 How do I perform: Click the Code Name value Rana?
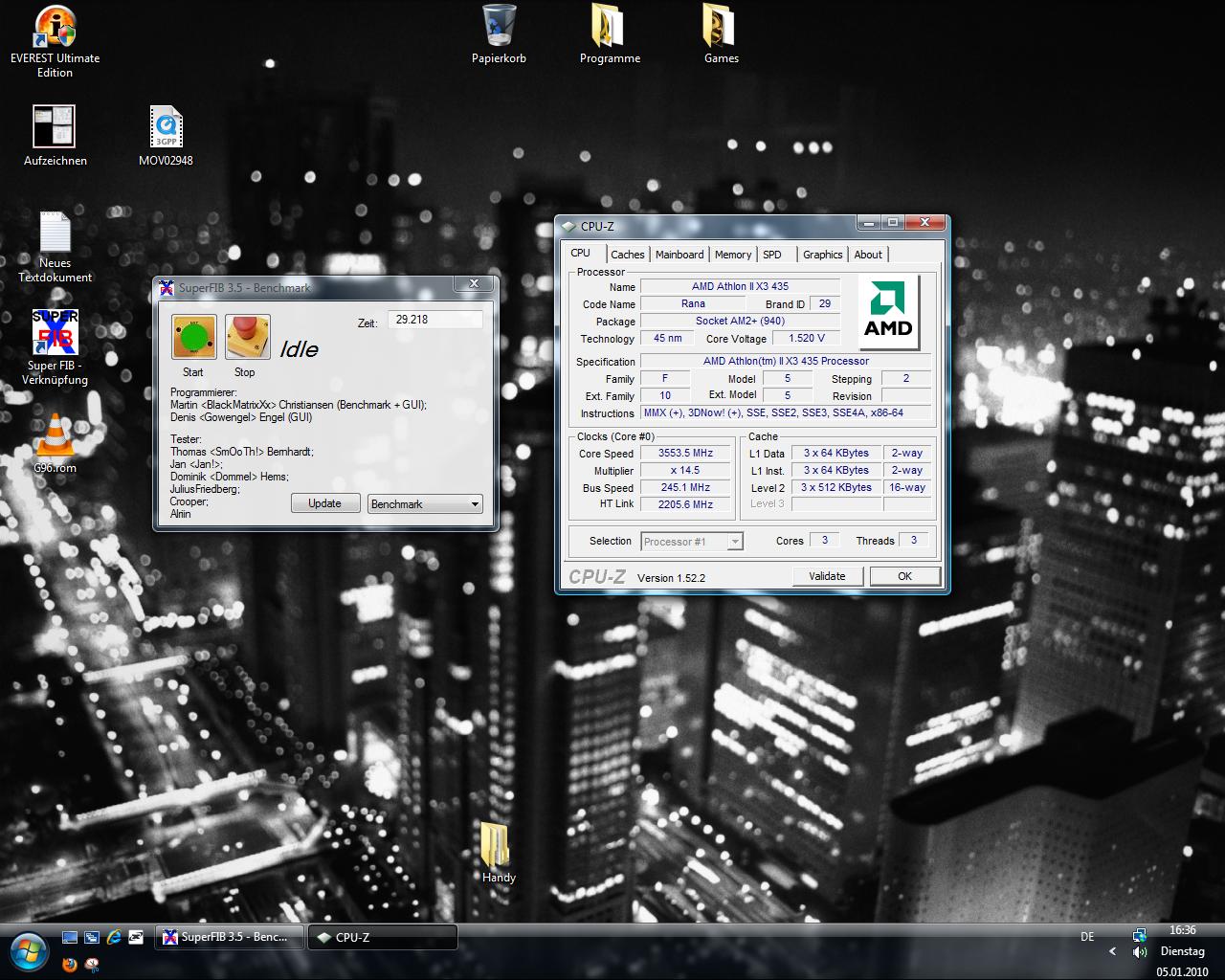(693, 303)
